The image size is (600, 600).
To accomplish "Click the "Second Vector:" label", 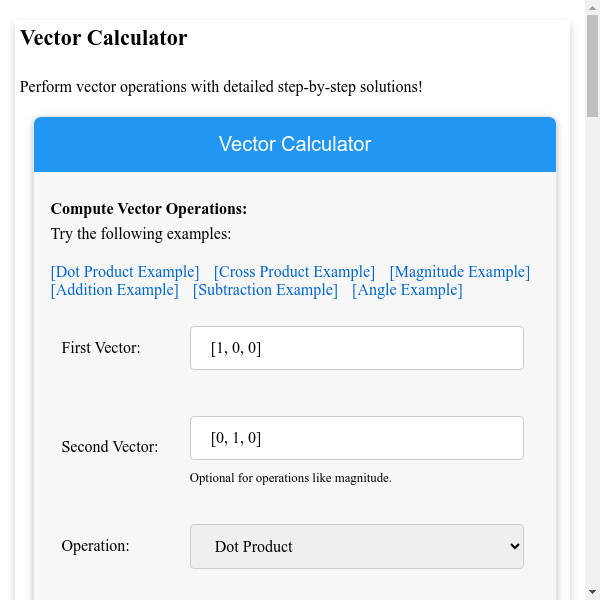I will tap(110, 447).
